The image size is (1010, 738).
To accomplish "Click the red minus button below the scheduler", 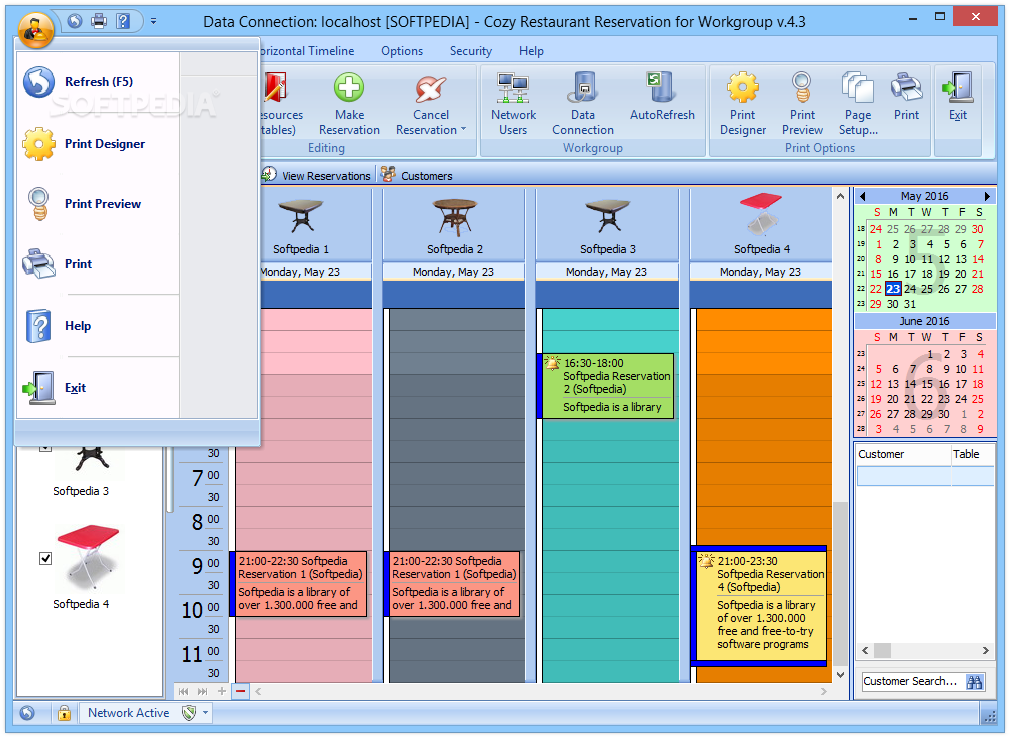I will point(240,692).
